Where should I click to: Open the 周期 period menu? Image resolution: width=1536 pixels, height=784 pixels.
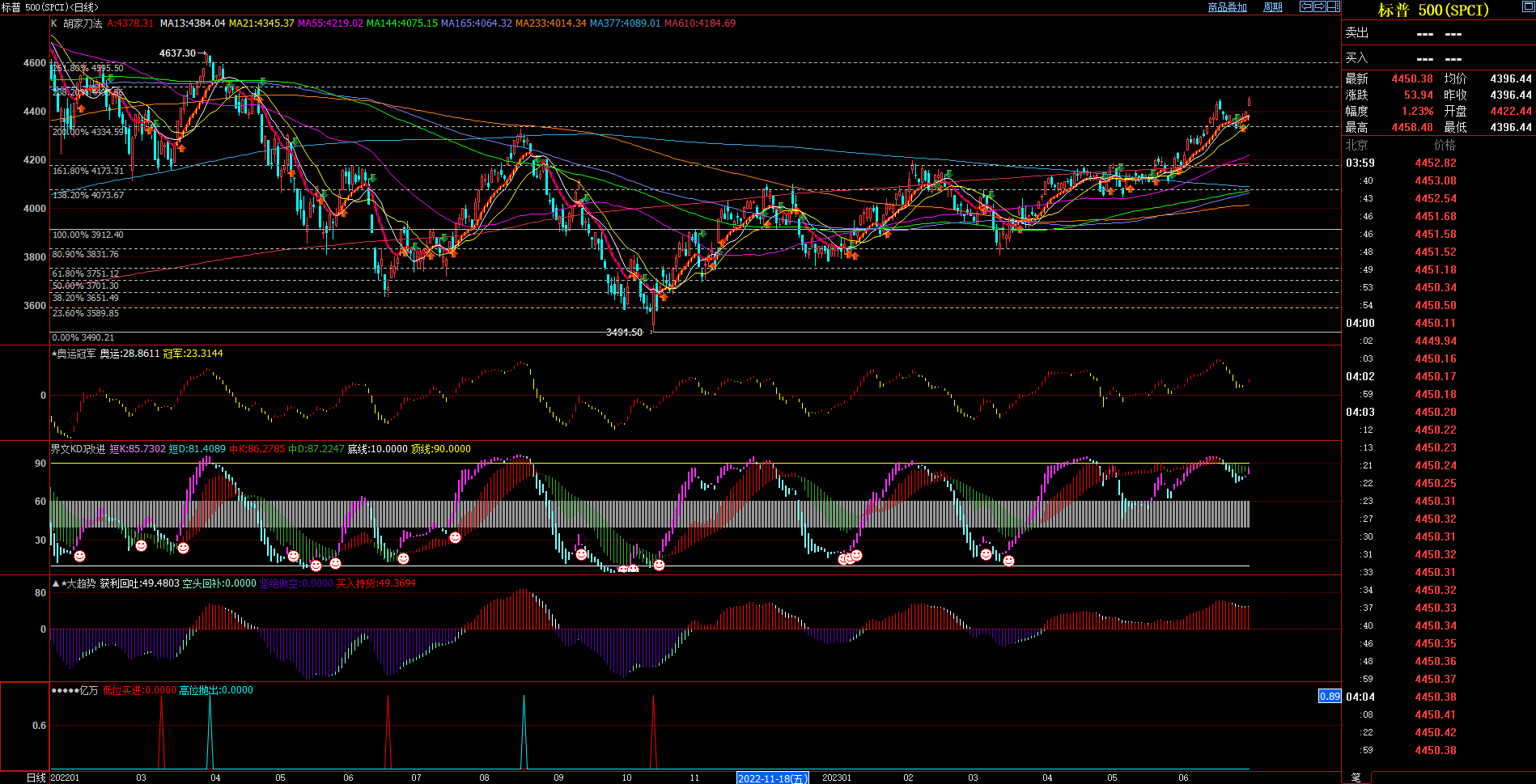click(1273, 7)
